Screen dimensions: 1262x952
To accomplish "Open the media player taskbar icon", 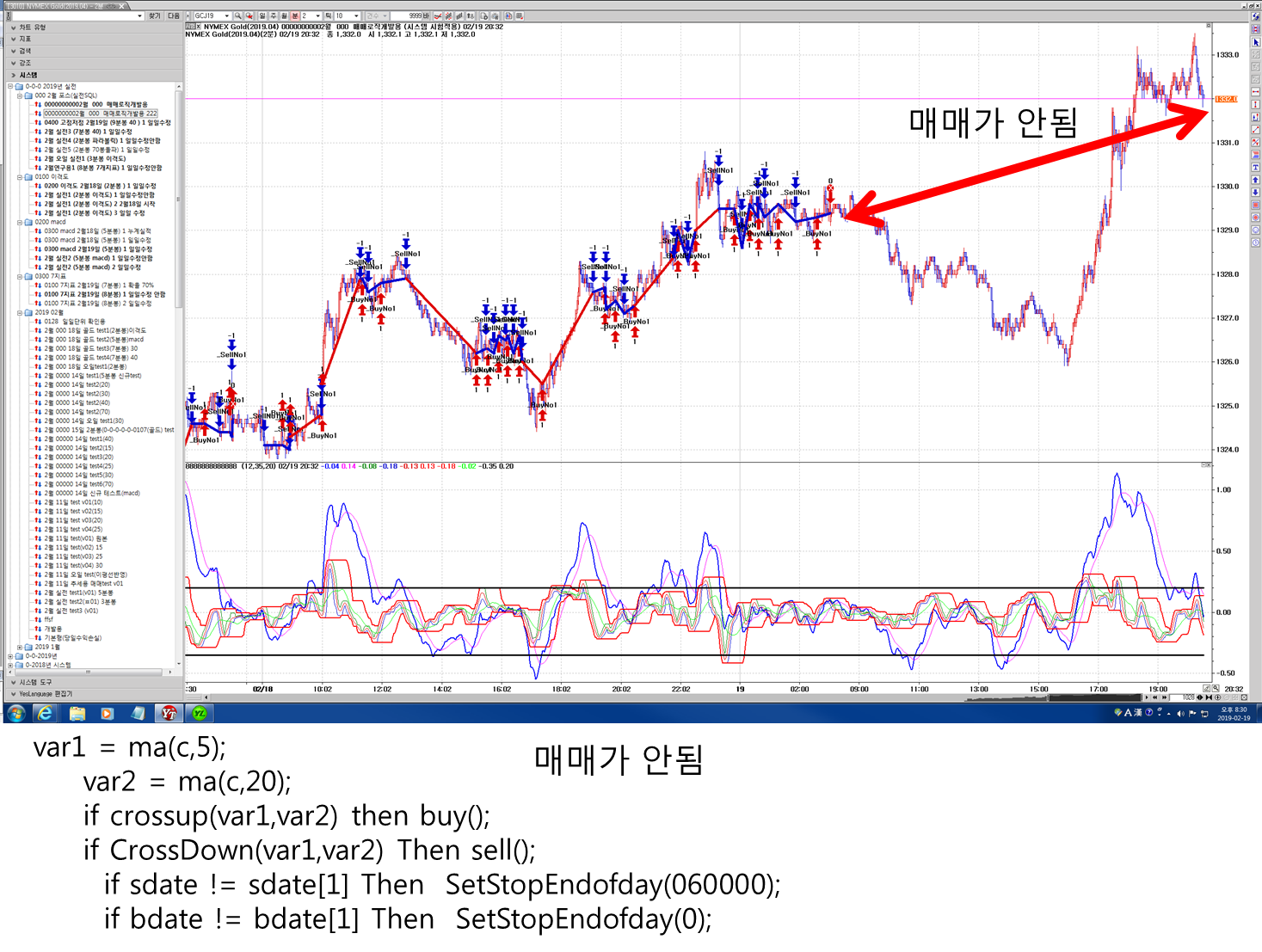I will tap(107, 713).
